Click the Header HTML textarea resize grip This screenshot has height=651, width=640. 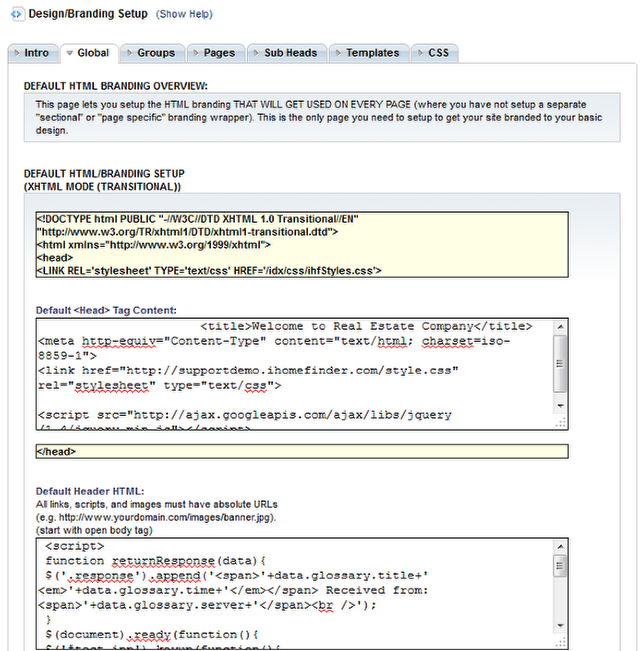click(x=561, y=643)
